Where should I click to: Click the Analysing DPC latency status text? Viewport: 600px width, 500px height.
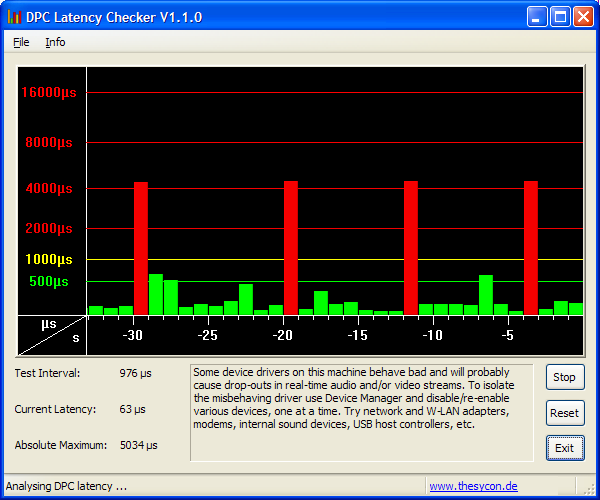tap(66, 486)
